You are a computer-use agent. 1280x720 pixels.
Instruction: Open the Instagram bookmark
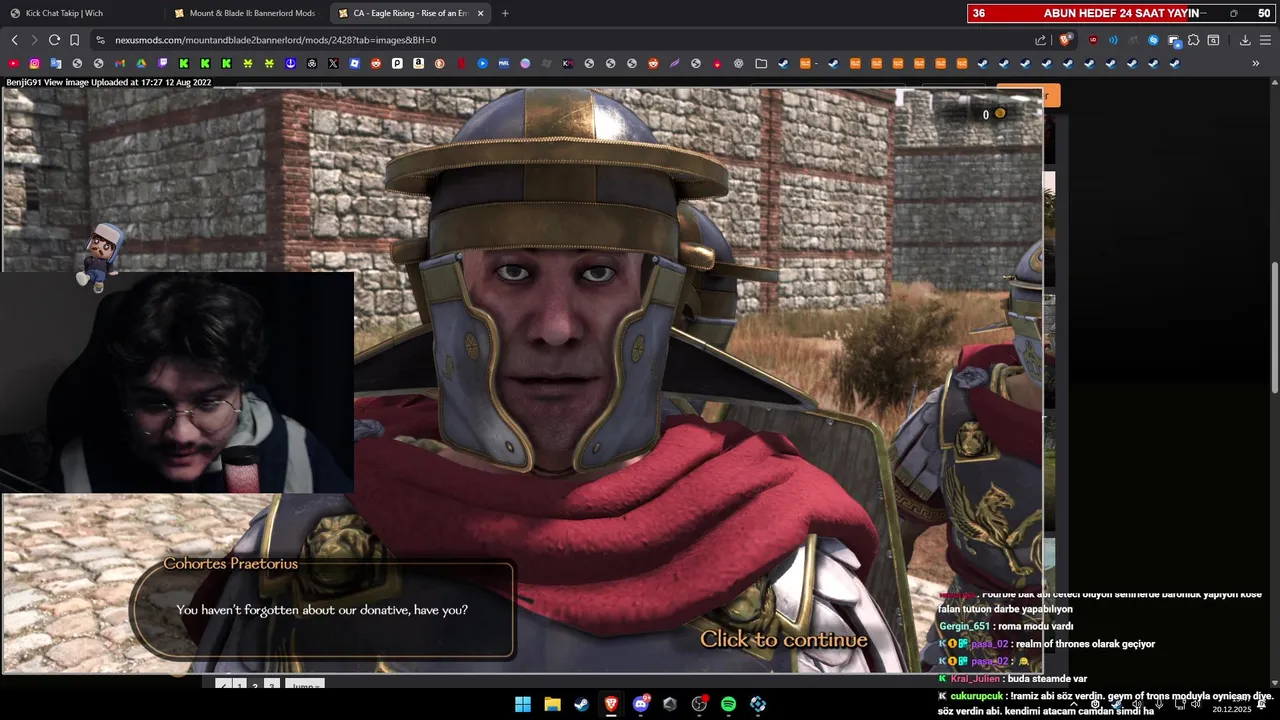[34, 63]
